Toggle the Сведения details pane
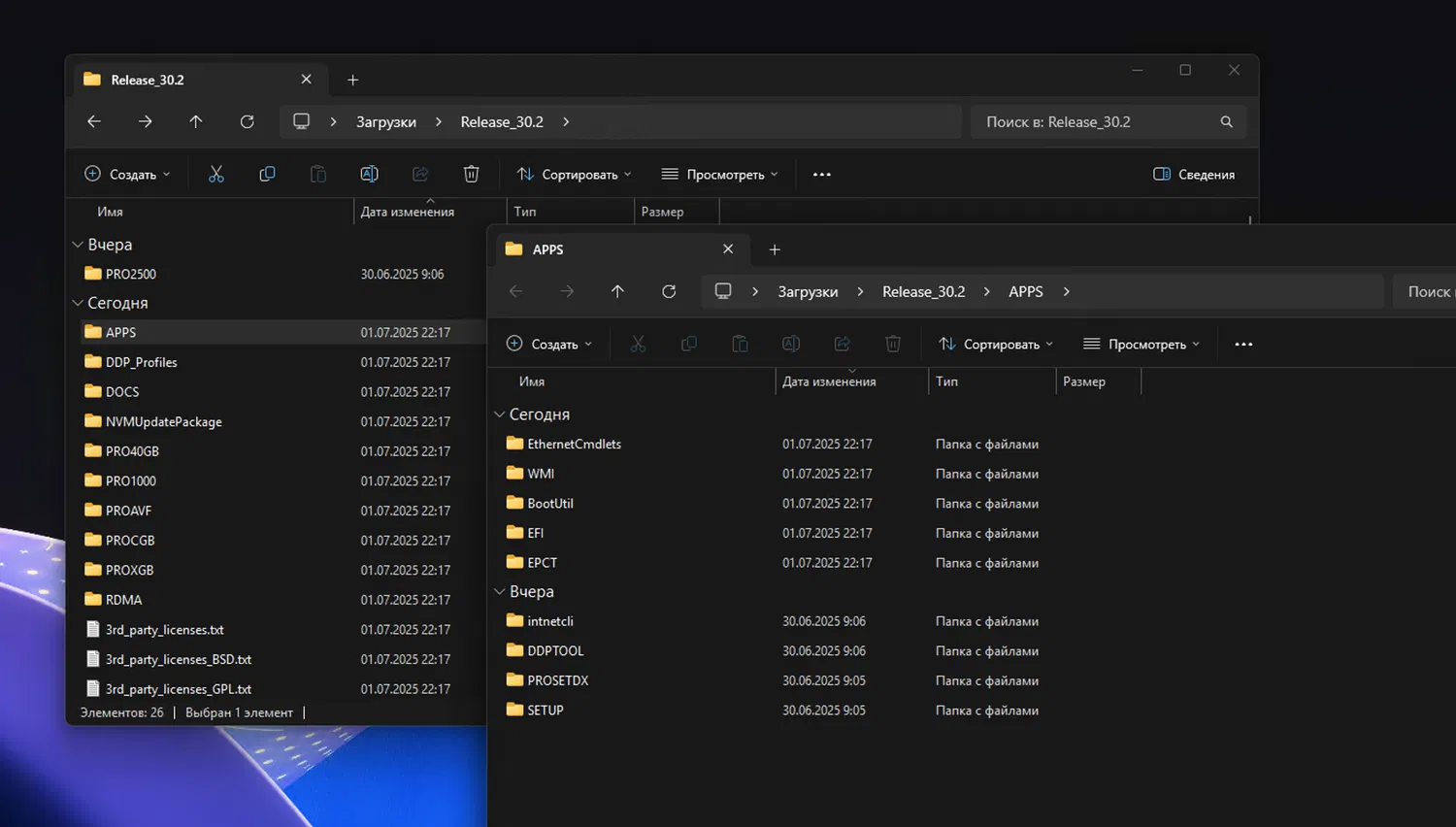Viewport: 1456px width, 827px height. click(x=1194, y=174)
